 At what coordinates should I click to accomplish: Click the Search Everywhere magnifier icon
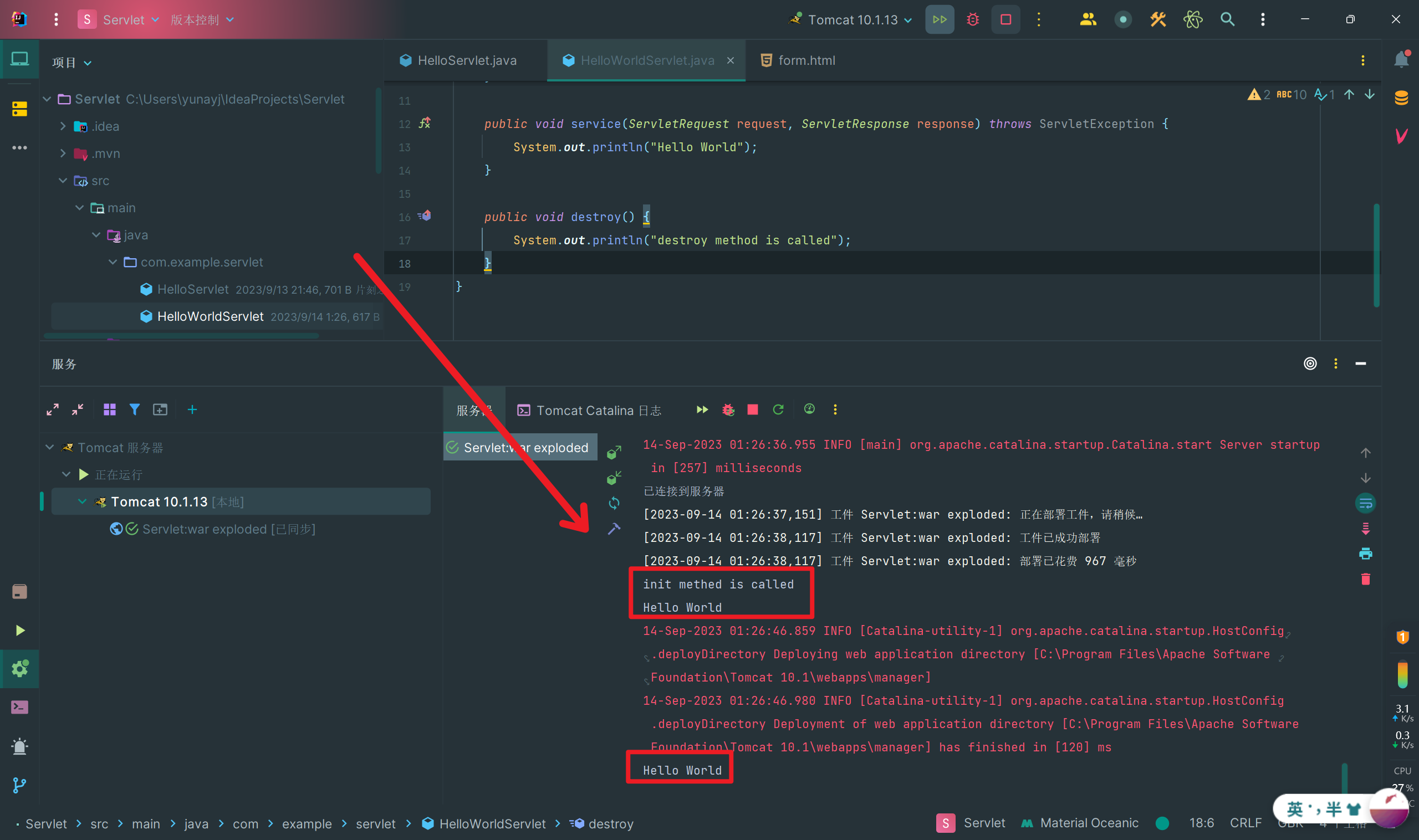point(1227,20)
